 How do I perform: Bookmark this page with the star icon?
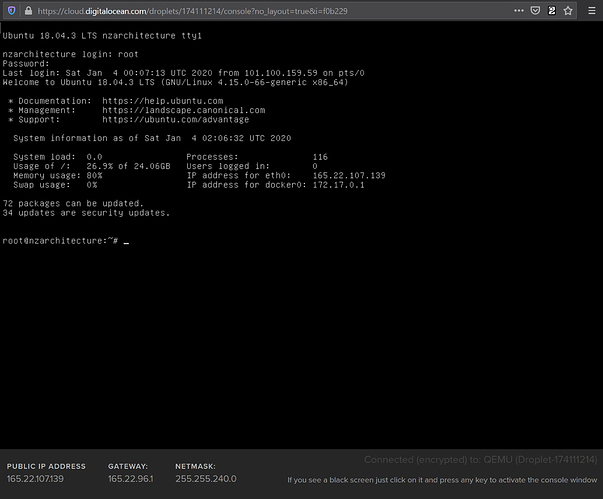coord(568,11)
